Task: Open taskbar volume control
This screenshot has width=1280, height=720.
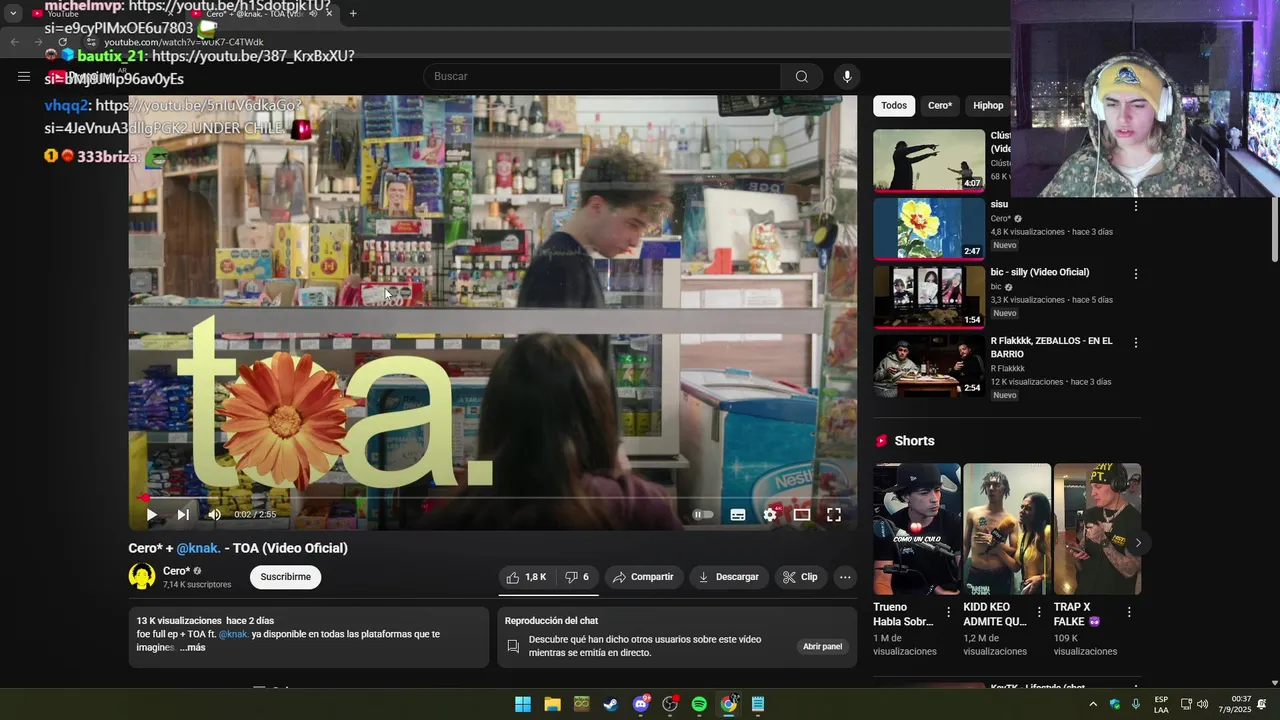Action: click(x=1202, y=704)
